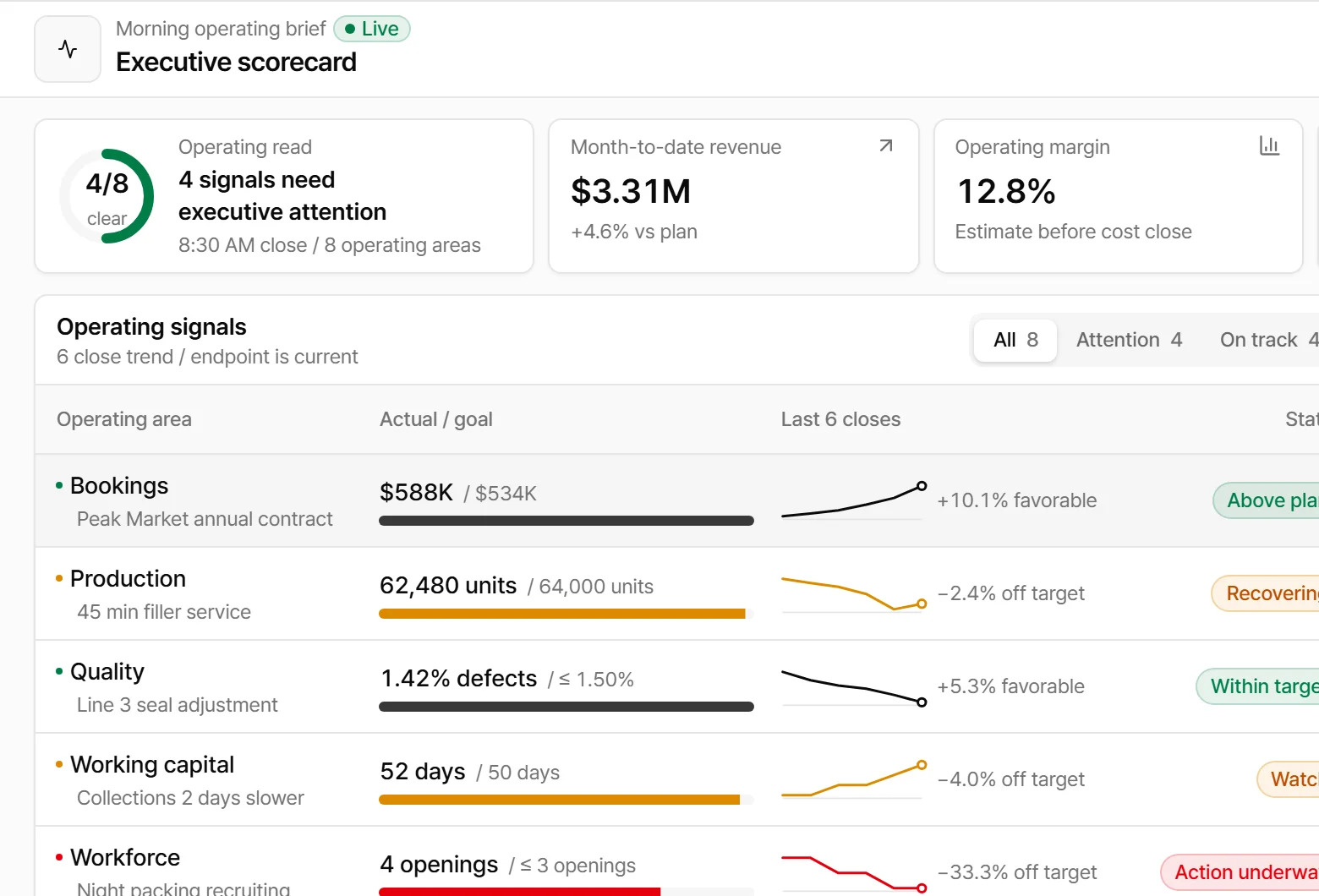Click the bar chart icon on Operating margin
The image size is (1319, 896).
(x=1269, y=146)
